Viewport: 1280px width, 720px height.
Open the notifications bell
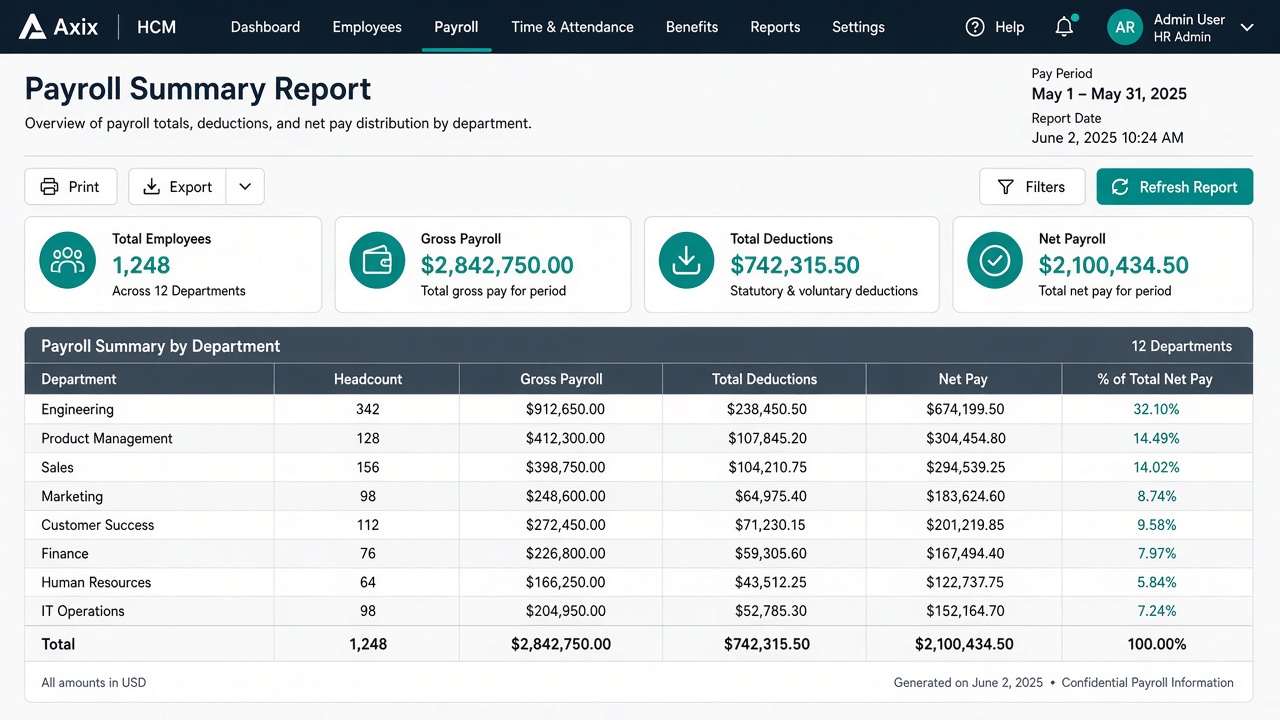[1065, 27]
